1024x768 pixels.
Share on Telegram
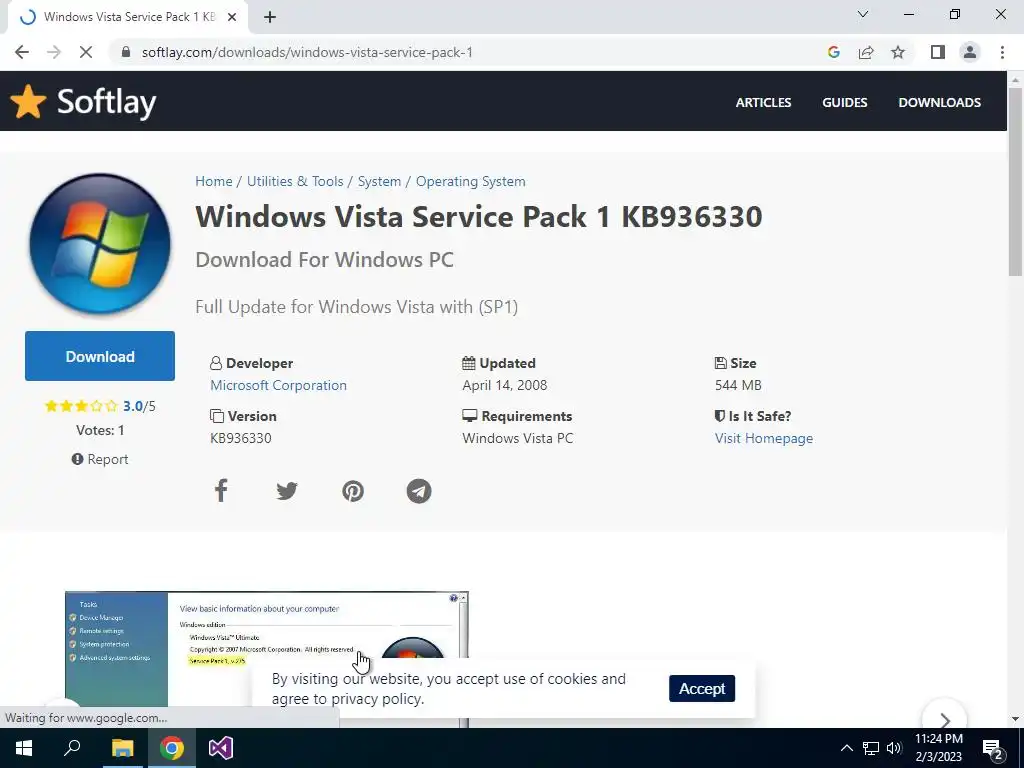click(x=419, y=490)
